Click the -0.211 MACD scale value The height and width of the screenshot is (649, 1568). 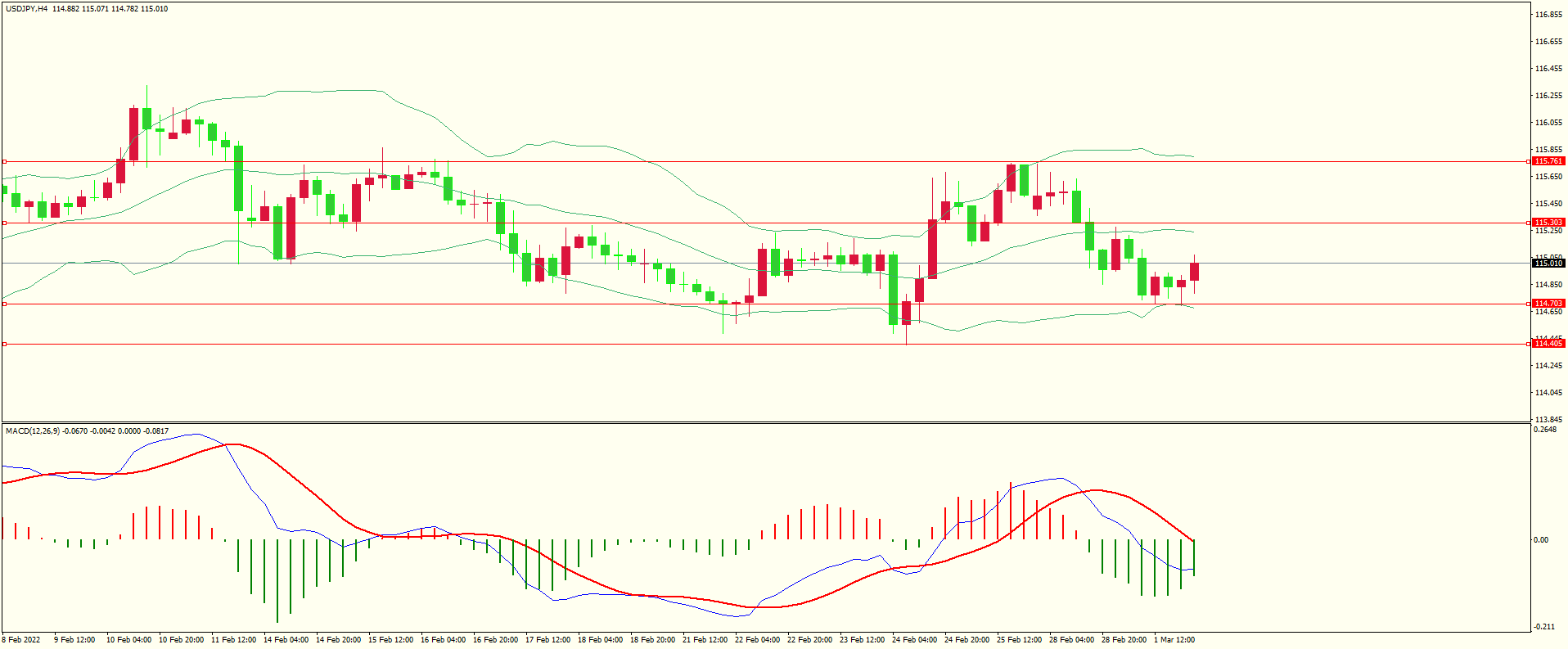point(1545,628)
